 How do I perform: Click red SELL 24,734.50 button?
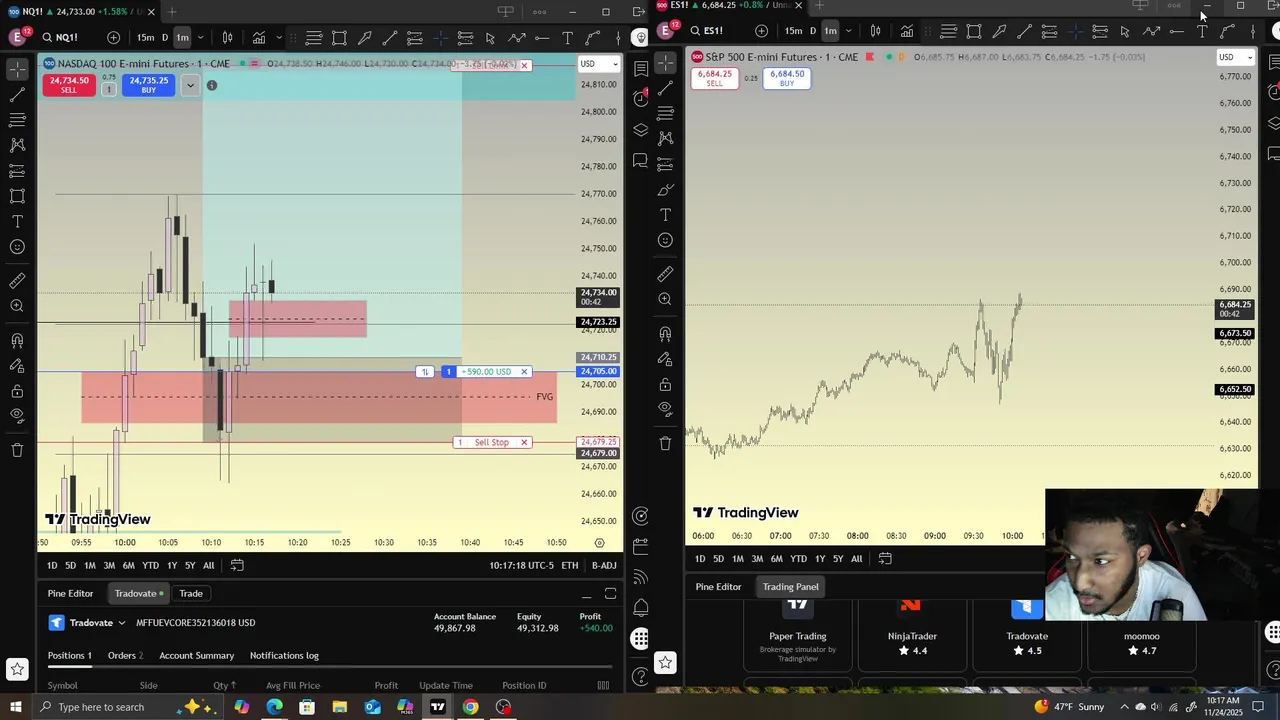coord(69,85)
